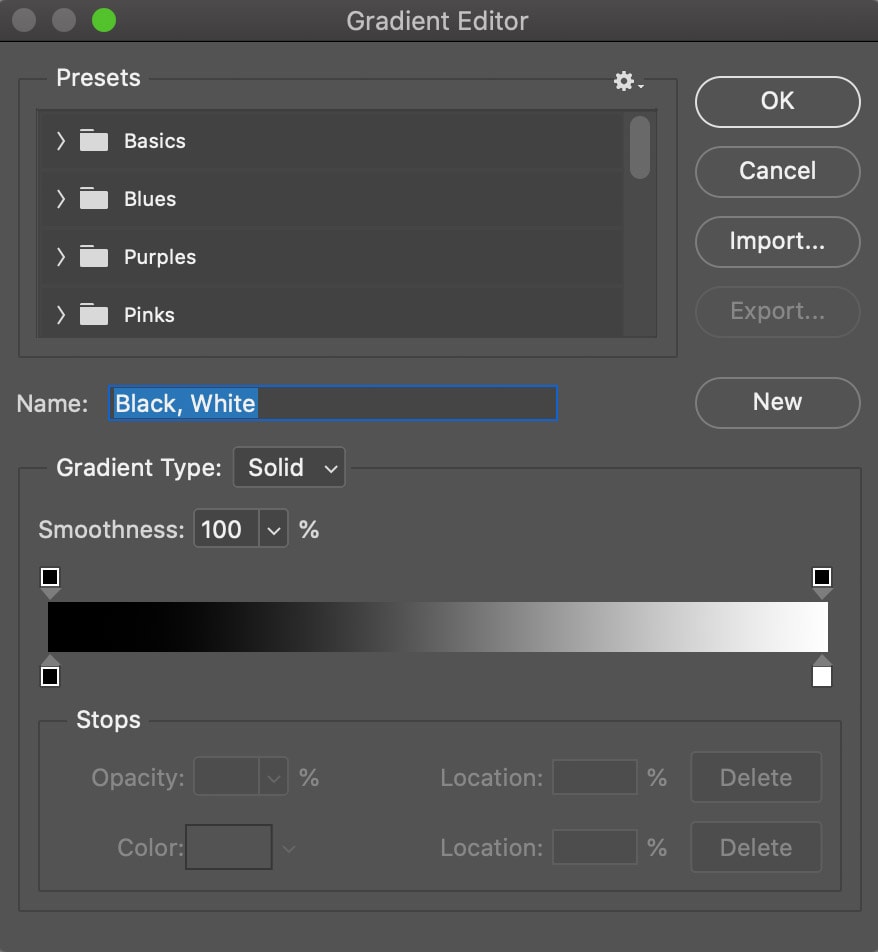Screen dimensions: 878x952
Task: Click the Blues folder icon
Action: [x=94, y=199]
